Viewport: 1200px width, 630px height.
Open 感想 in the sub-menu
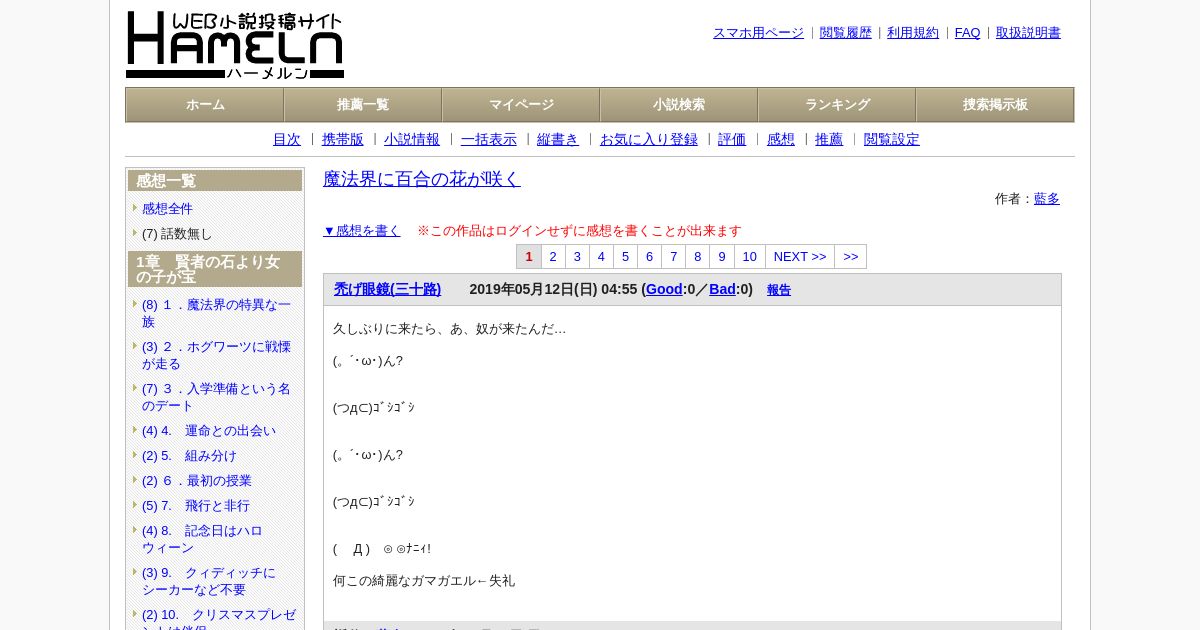781,140
